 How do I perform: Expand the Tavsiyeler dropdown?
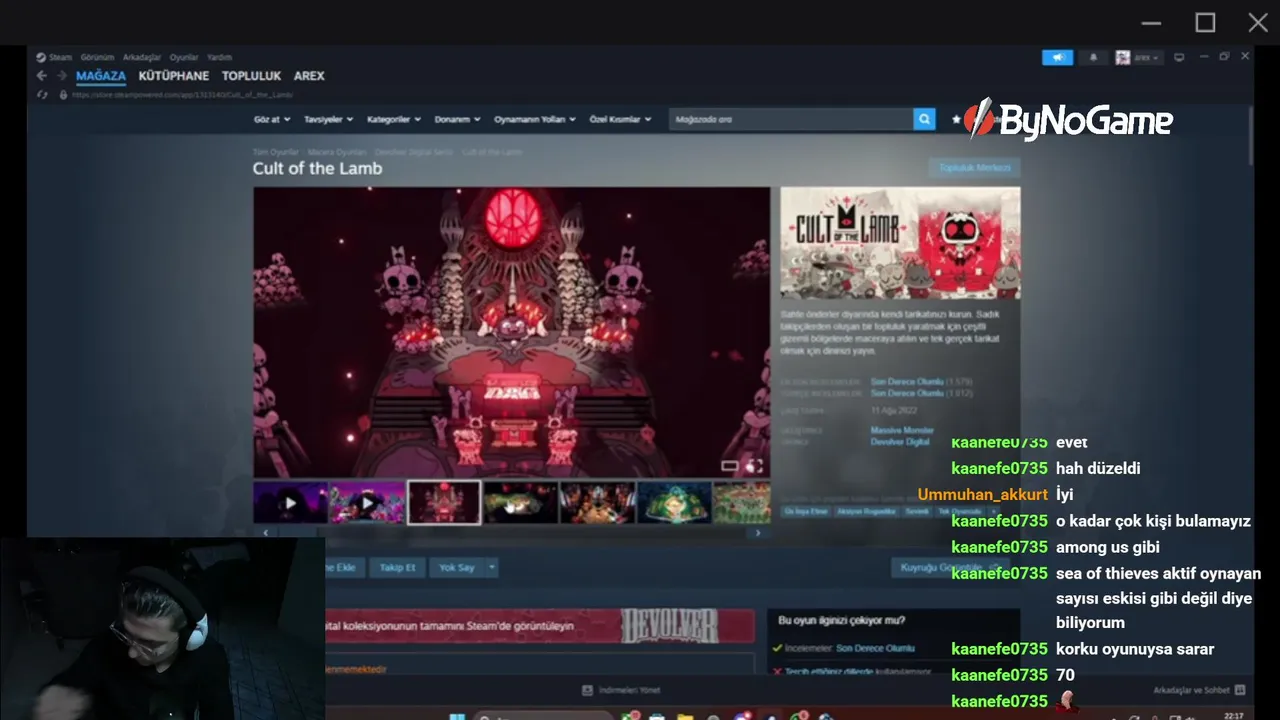pos(329,119)
